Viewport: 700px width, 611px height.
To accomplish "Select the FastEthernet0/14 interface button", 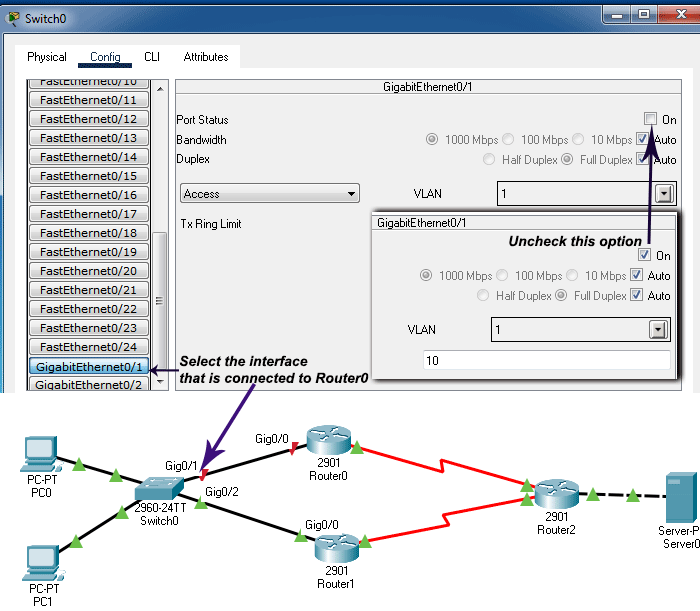I will (89, 157).
